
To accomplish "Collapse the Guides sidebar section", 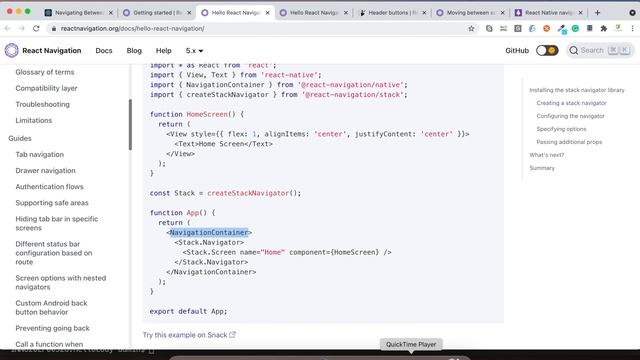I will (20, 138).
